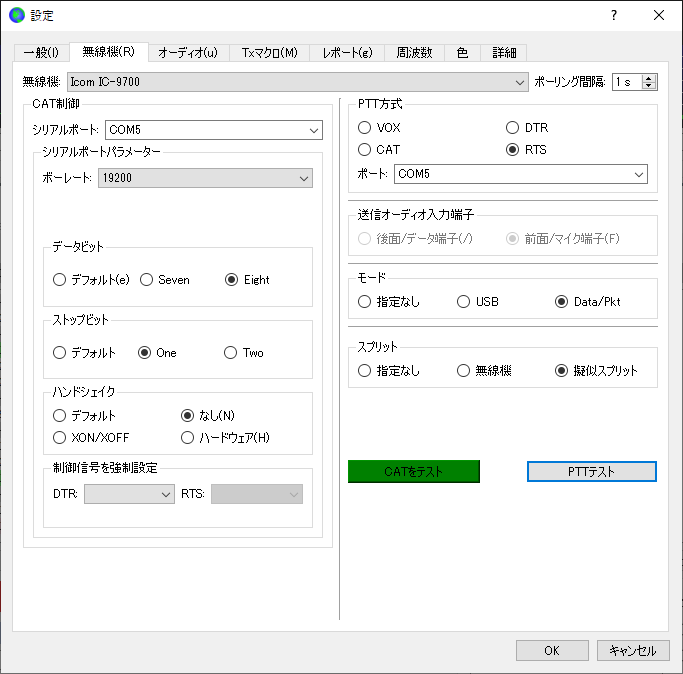Open the シリアルポート COM5 dropdown
The height and width of the screenshot is (674, 683).
click(x=213, y=130)
